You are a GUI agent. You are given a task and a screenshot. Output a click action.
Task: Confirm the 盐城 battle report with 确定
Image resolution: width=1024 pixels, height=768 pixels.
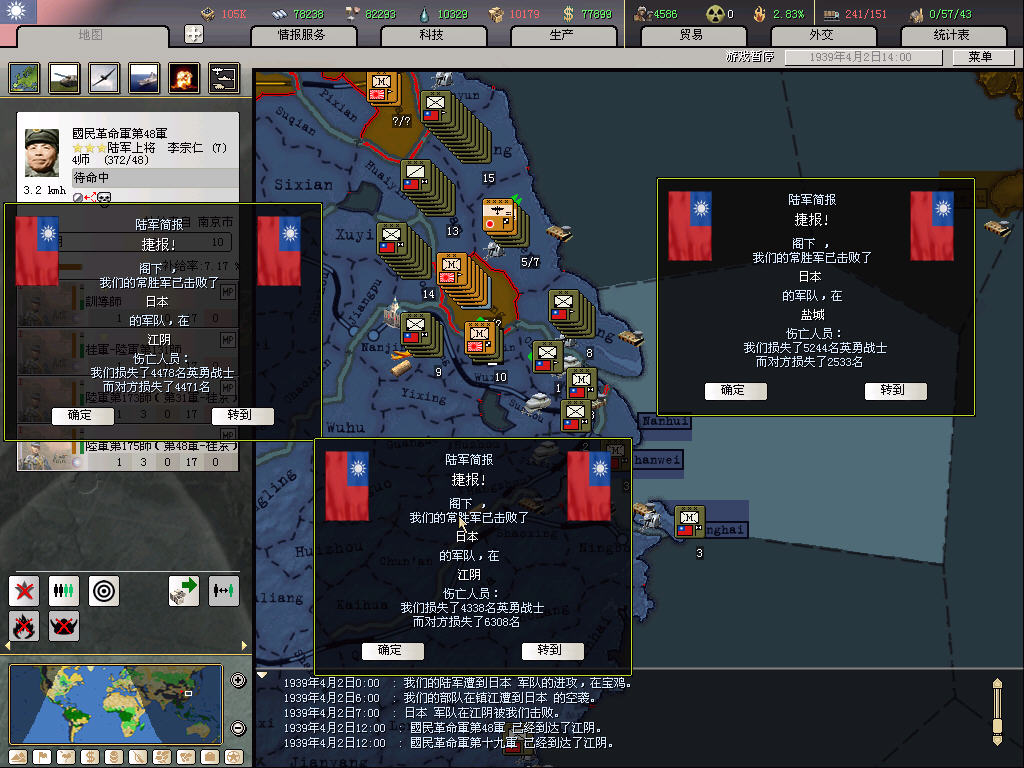coord(735,391)
